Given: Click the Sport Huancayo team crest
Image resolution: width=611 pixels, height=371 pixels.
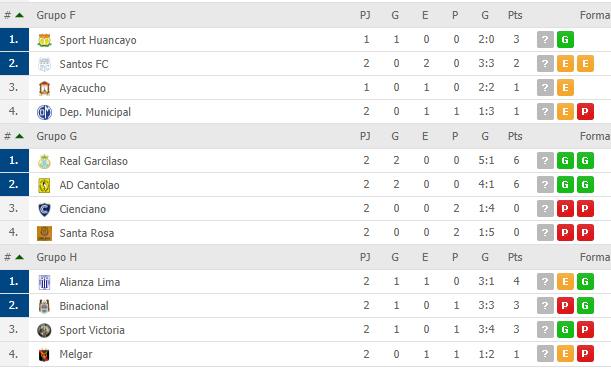Looking at the screenshot, I should coord(44,40).
